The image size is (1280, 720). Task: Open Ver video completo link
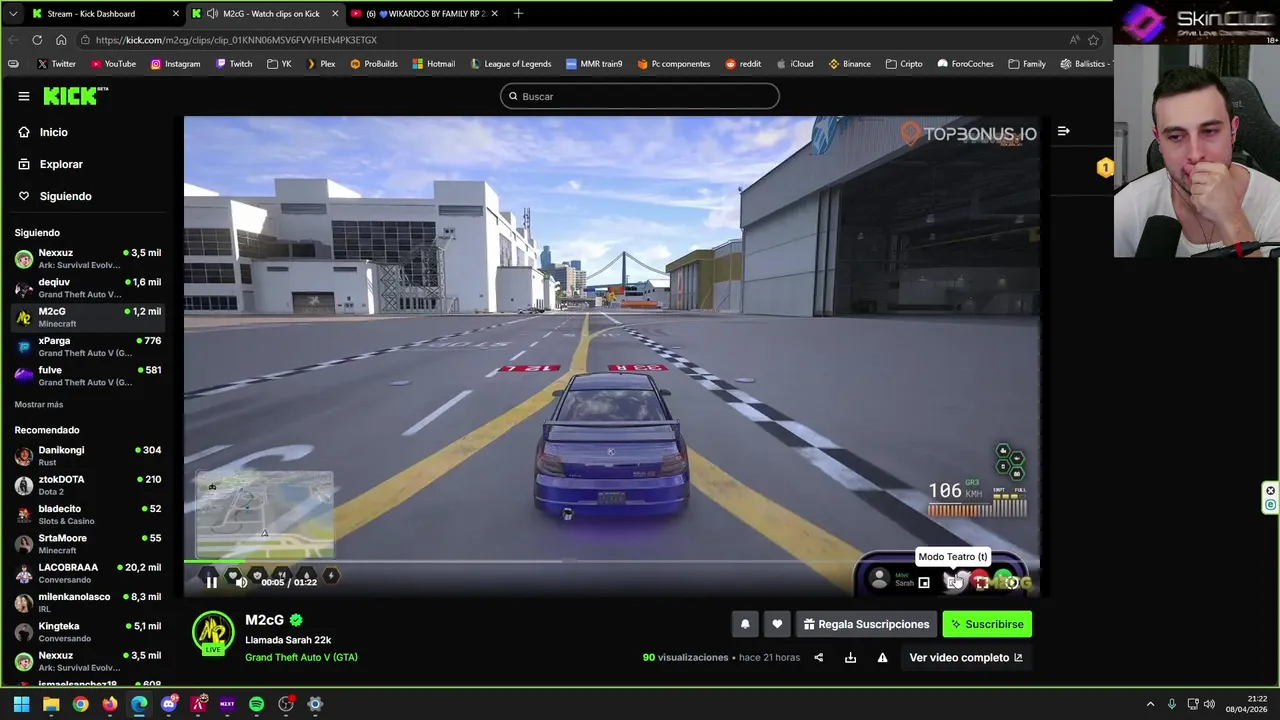(x=966, y=657)
